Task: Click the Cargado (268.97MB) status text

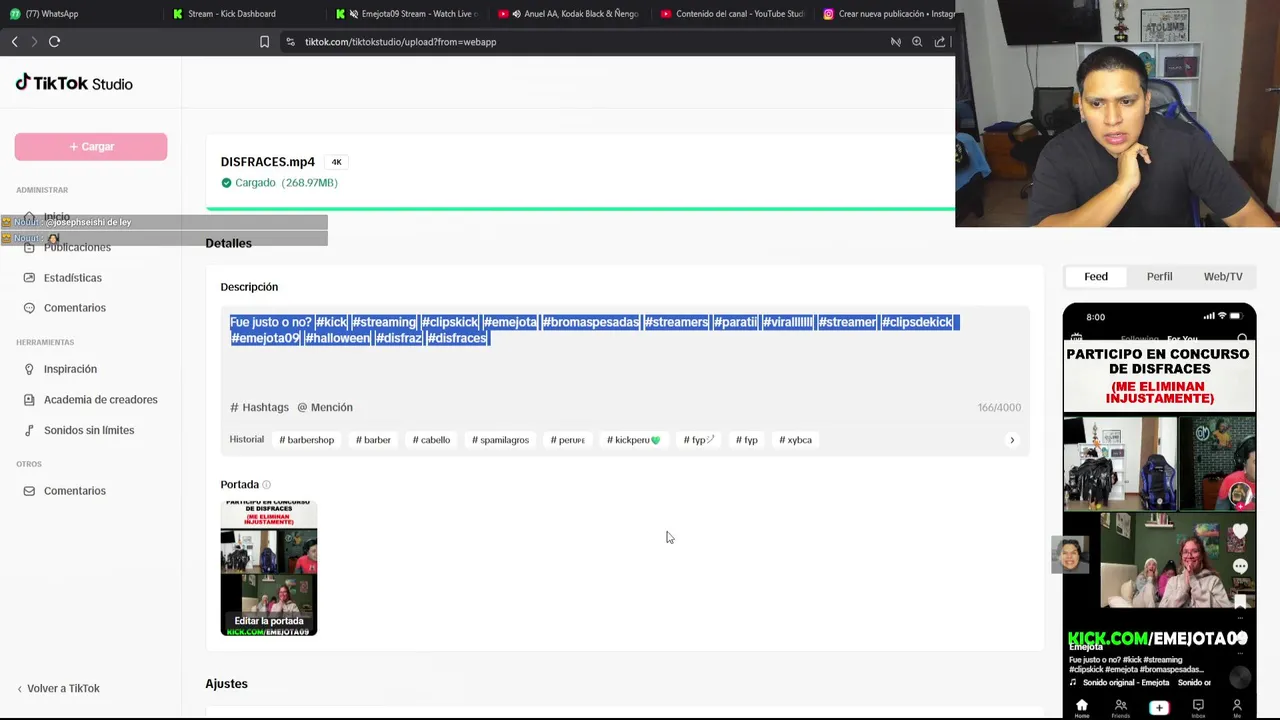Action: point(280,183)
